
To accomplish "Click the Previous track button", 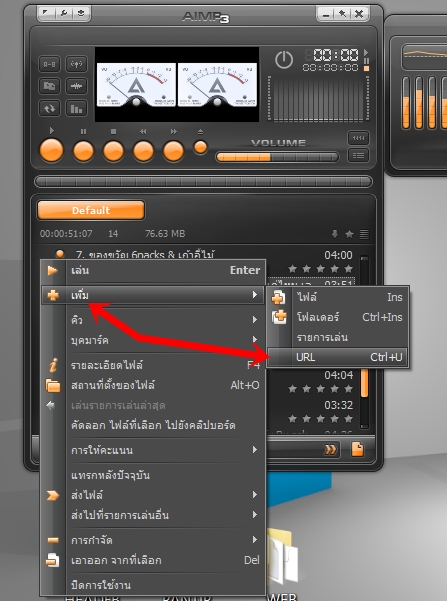I will (143, 151).
